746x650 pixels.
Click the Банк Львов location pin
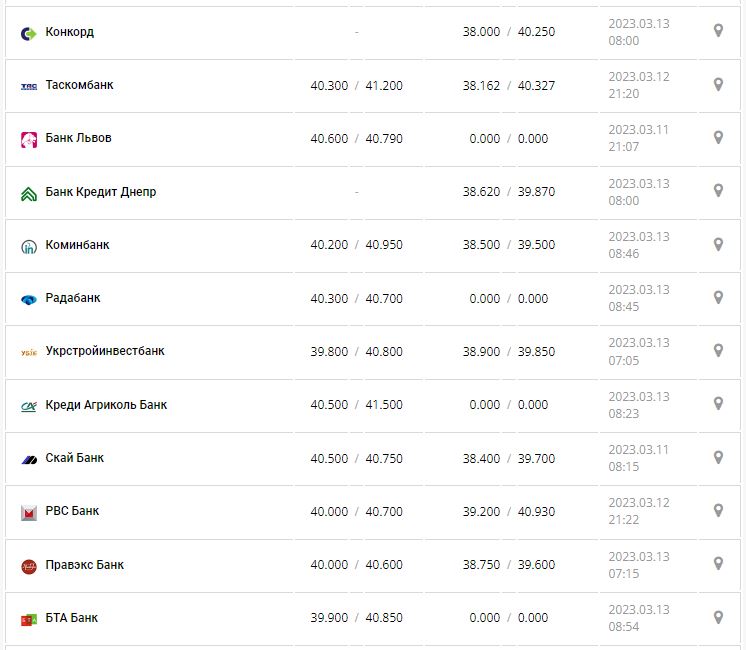click(718, 138)
